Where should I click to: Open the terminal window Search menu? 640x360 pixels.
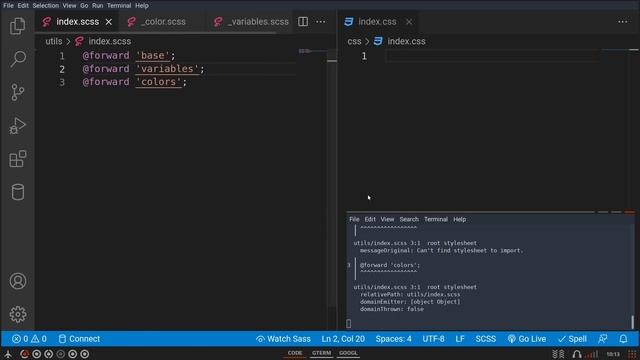(409, 219)
